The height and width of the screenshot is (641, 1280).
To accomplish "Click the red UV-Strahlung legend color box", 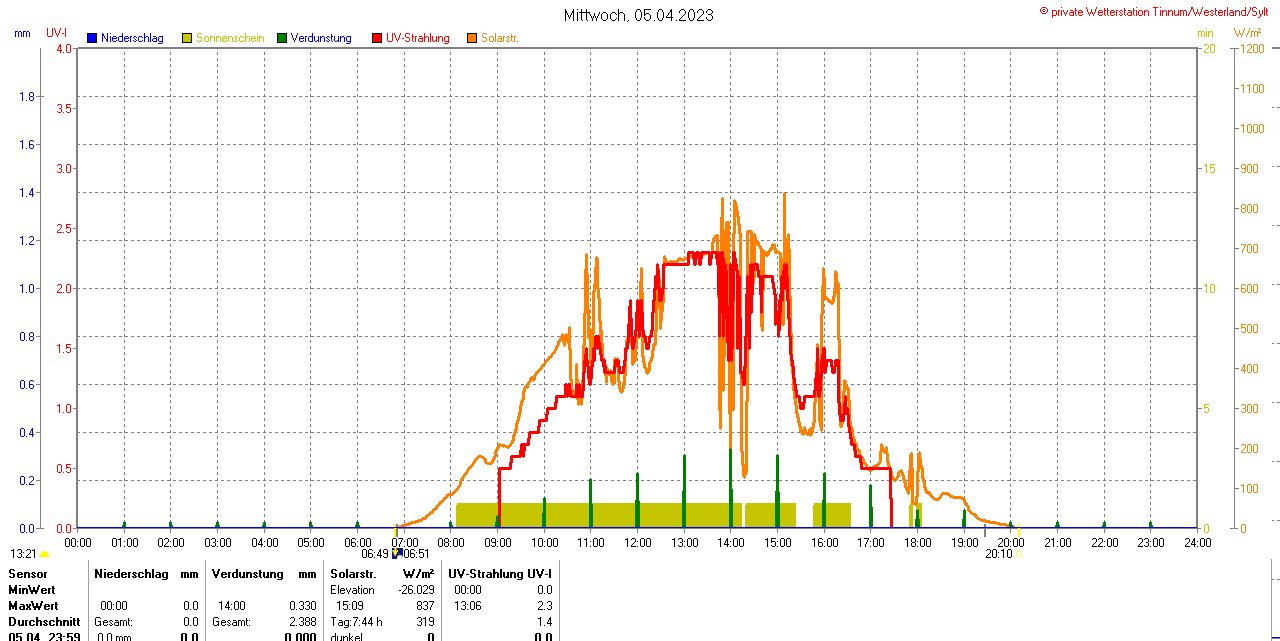I will point(377,38).
